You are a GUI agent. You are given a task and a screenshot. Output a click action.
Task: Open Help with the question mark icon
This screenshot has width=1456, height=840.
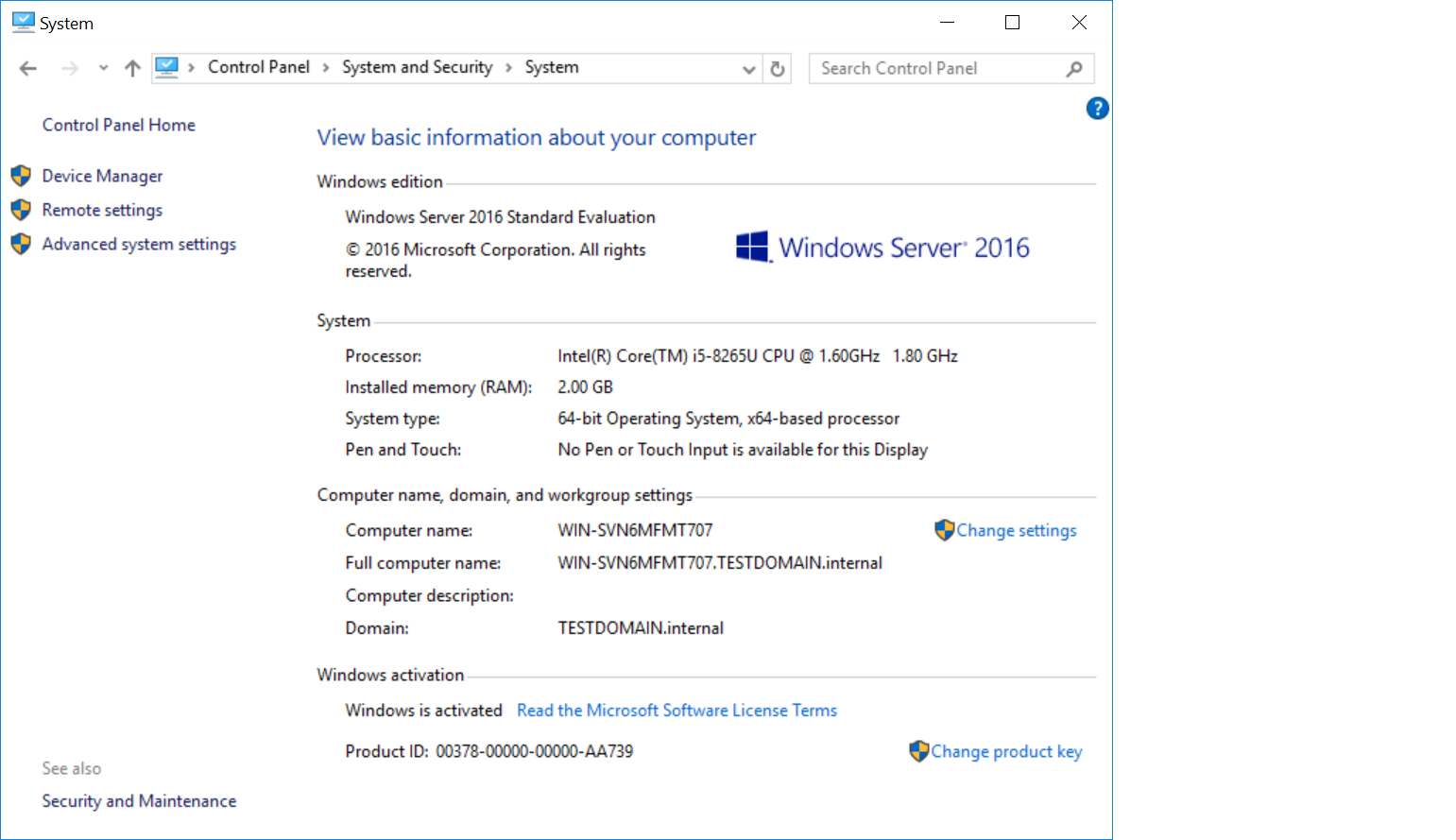point(1097,109)
